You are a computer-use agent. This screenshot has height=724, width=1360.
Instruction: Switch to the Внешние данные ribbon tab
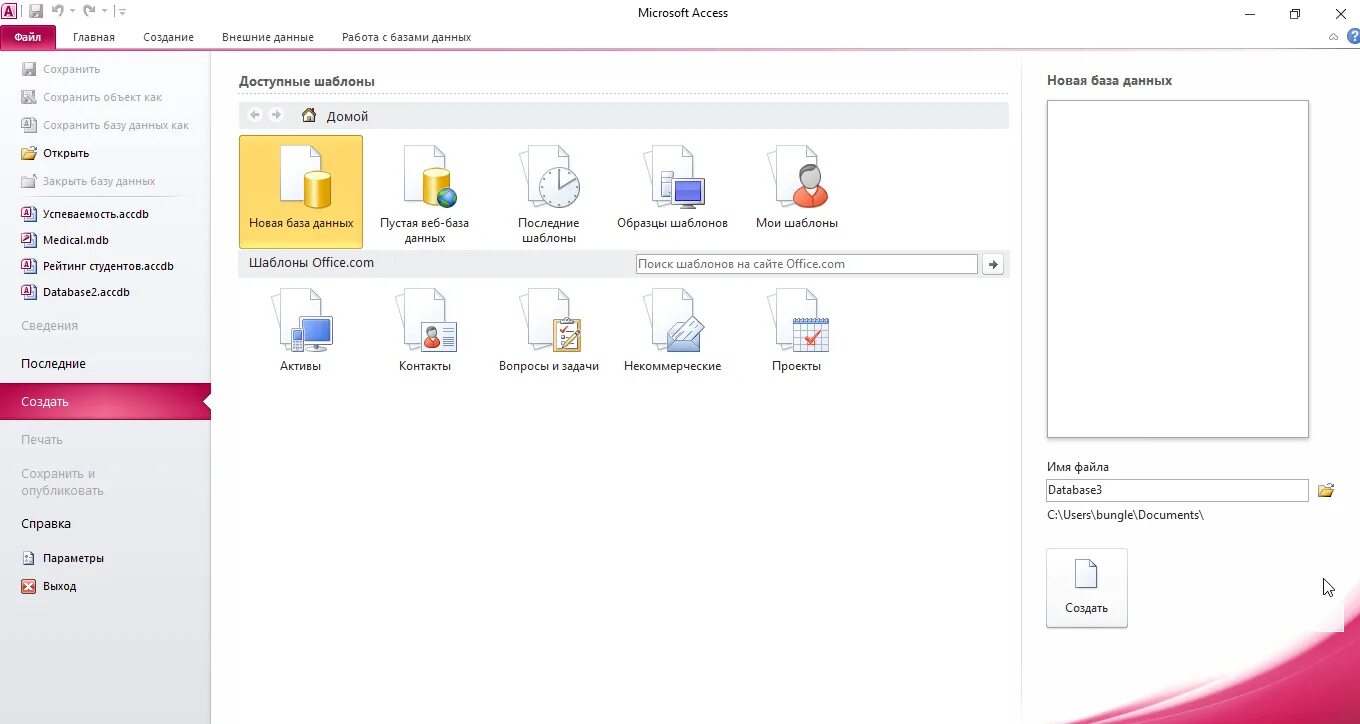coord(268,37)
